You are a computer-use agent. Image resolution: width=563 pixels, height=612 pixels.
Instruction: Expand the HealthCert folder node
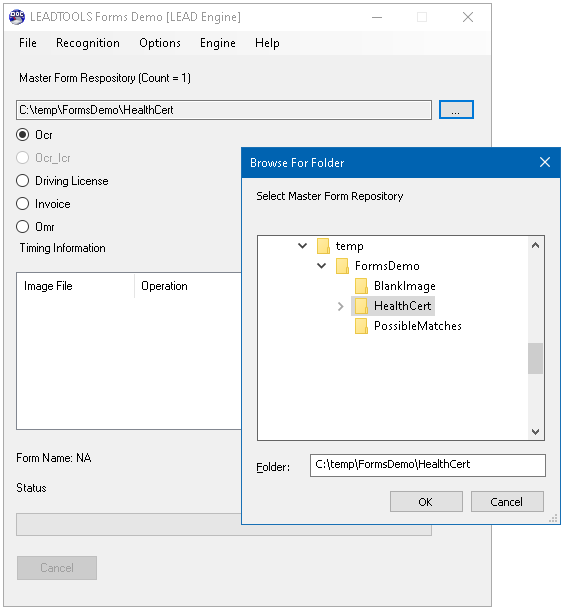[340, 306]
